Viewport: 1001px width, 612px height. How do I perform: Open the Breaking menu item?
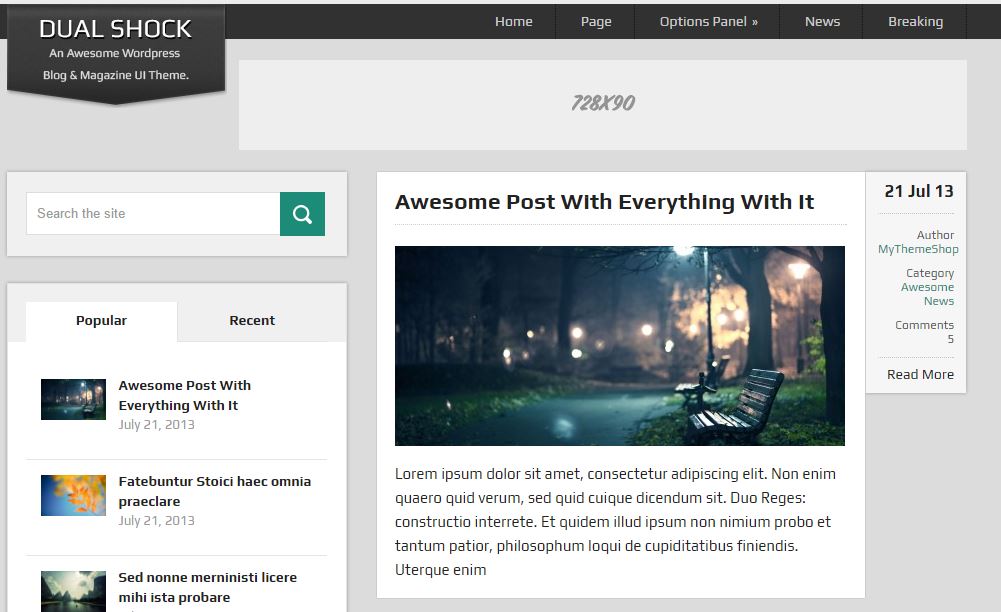pos(915,22)
